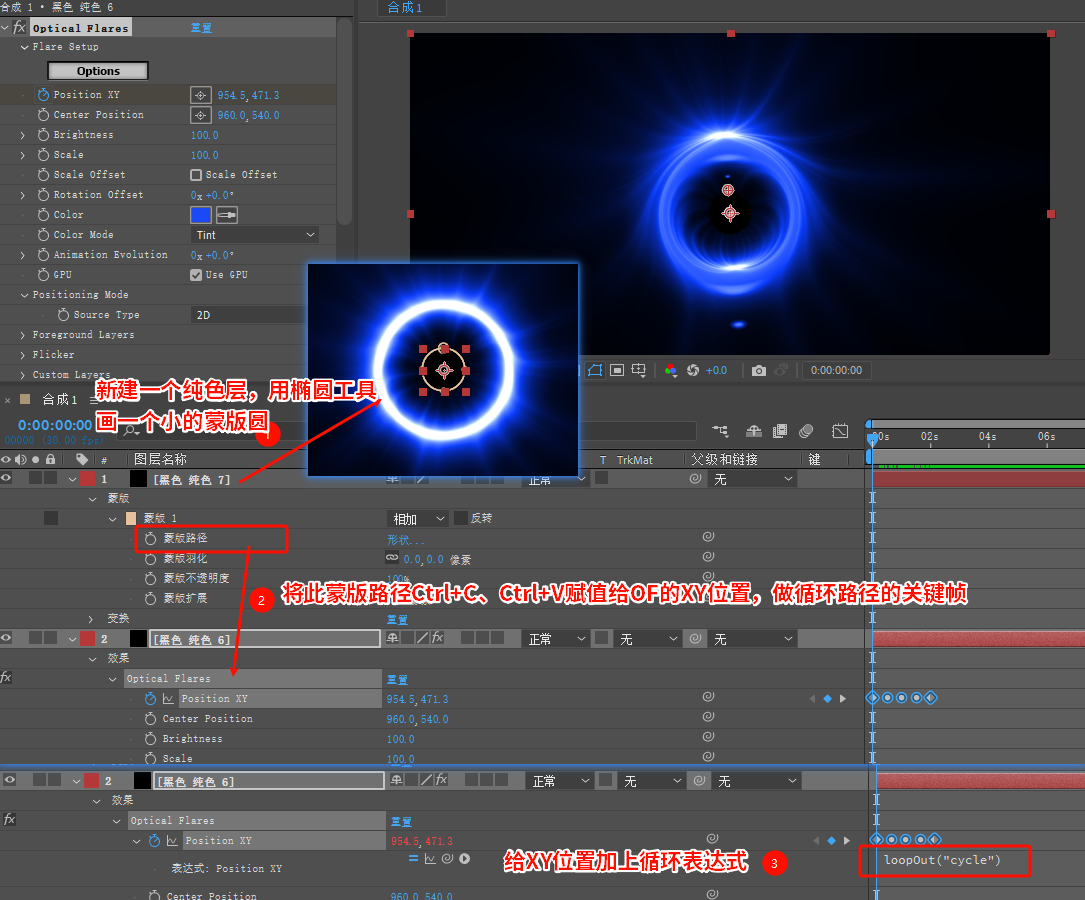
Task: Open parent 无 dropdown for layer 1
Action: point(753,479)
